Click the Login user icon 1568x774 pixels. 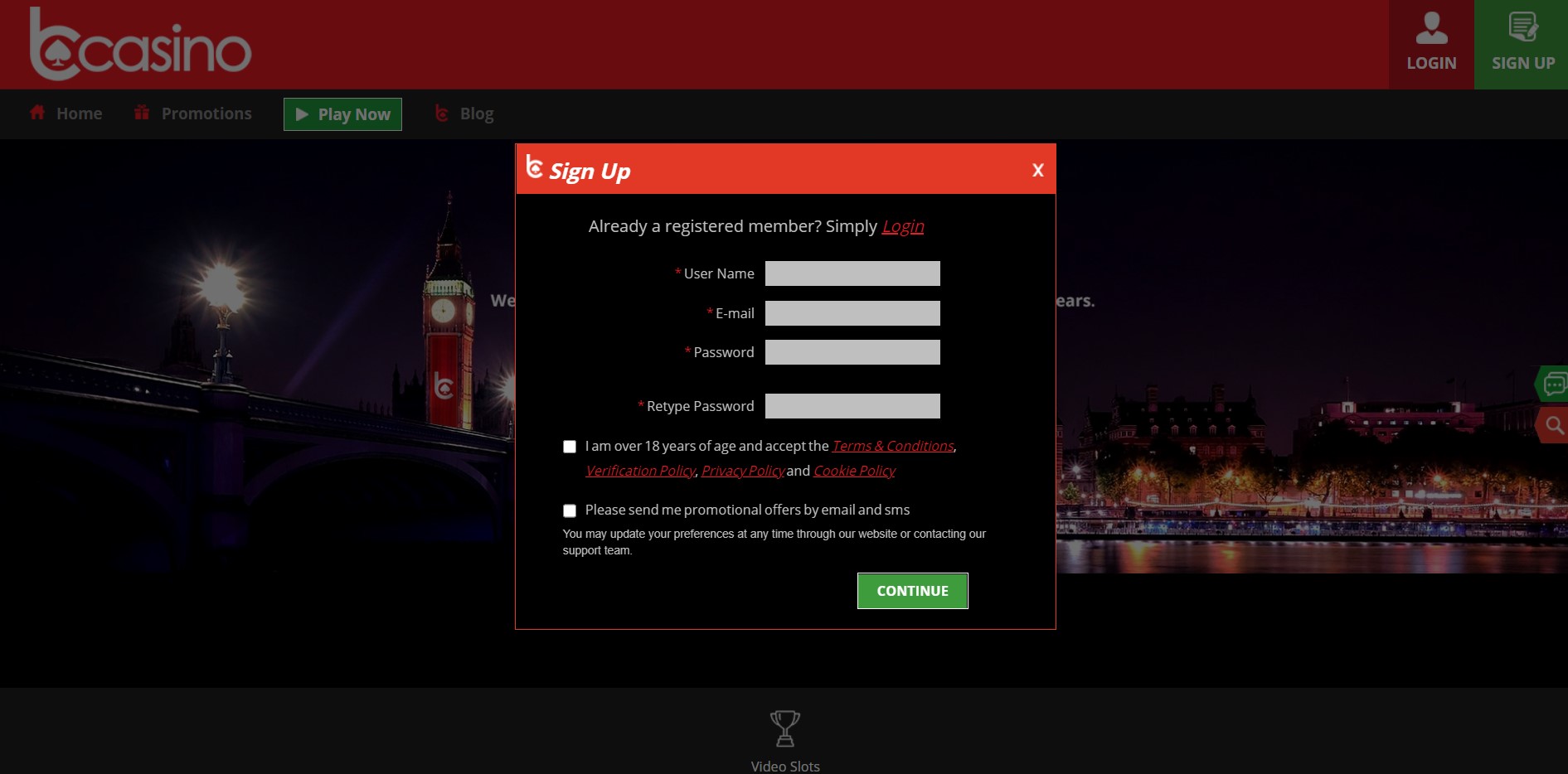pyautogui.click(x=1431, y=29)
